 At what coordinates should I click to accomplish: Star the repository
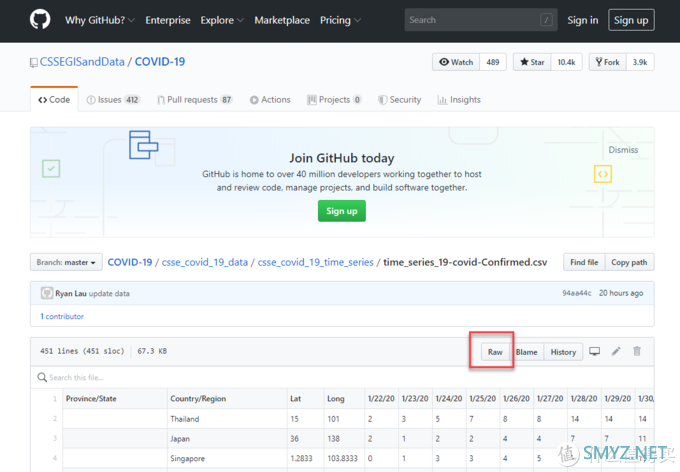pyautogui.click(x=532, y=62)
